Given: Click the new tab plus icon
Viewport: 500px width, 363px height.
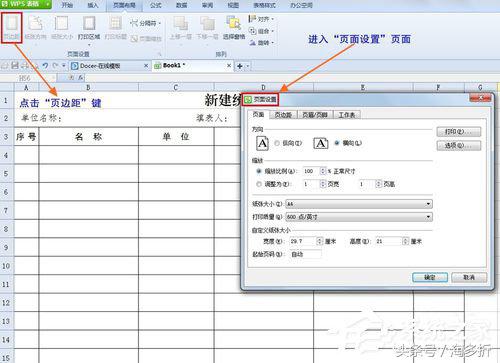Looking at the screenshot, I should click(240, 66).
